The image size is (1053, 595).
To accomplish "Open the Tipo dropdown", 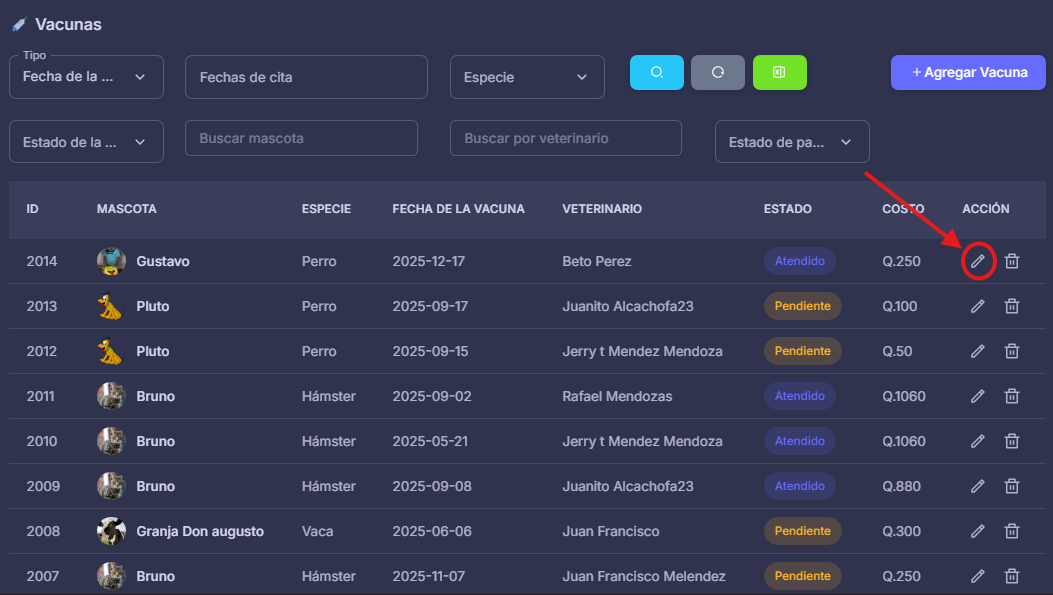I will [x=86, y=77].
